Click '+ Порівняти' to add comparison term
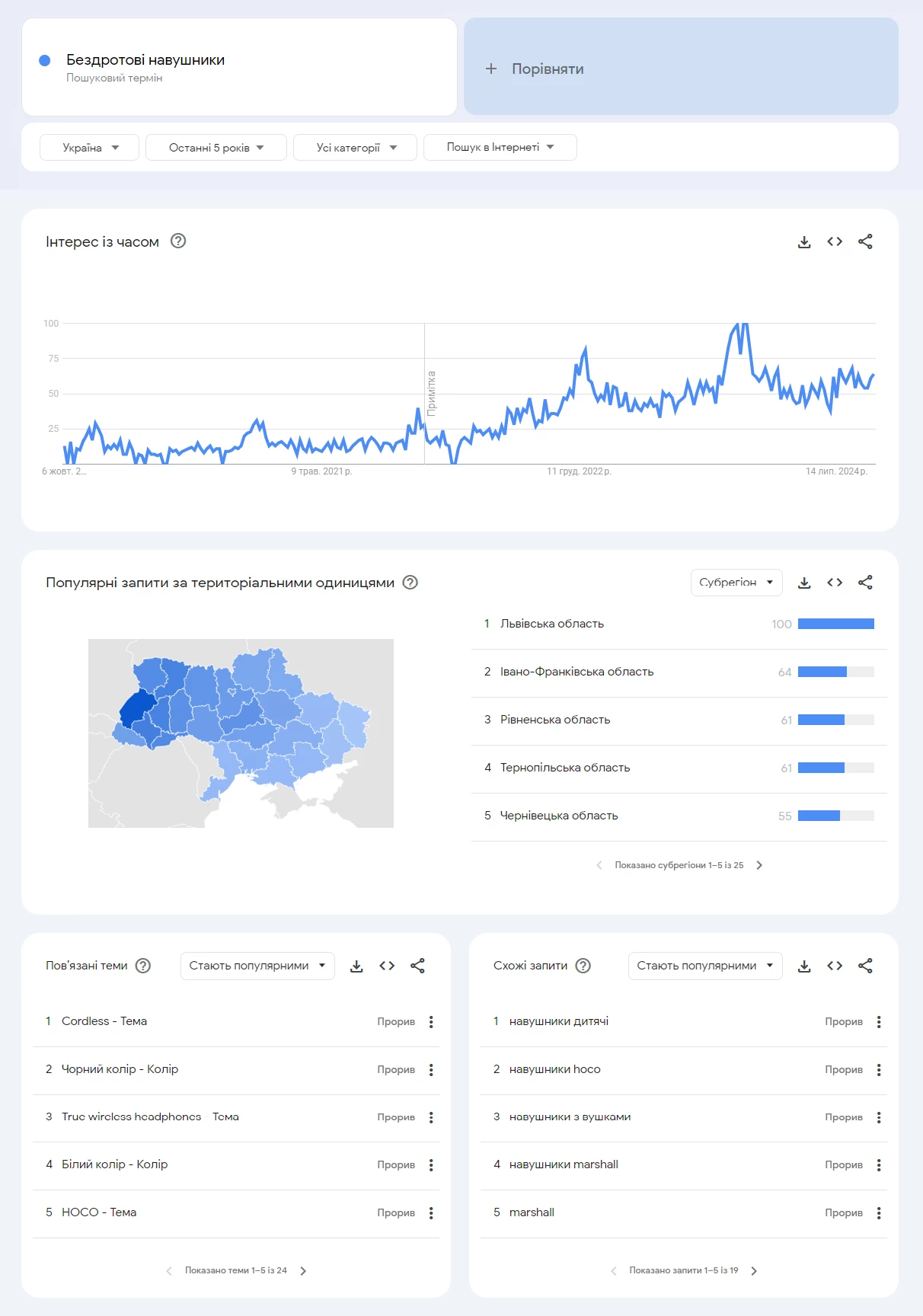This screenshot has width=923, height=1316. pos(535,69)
